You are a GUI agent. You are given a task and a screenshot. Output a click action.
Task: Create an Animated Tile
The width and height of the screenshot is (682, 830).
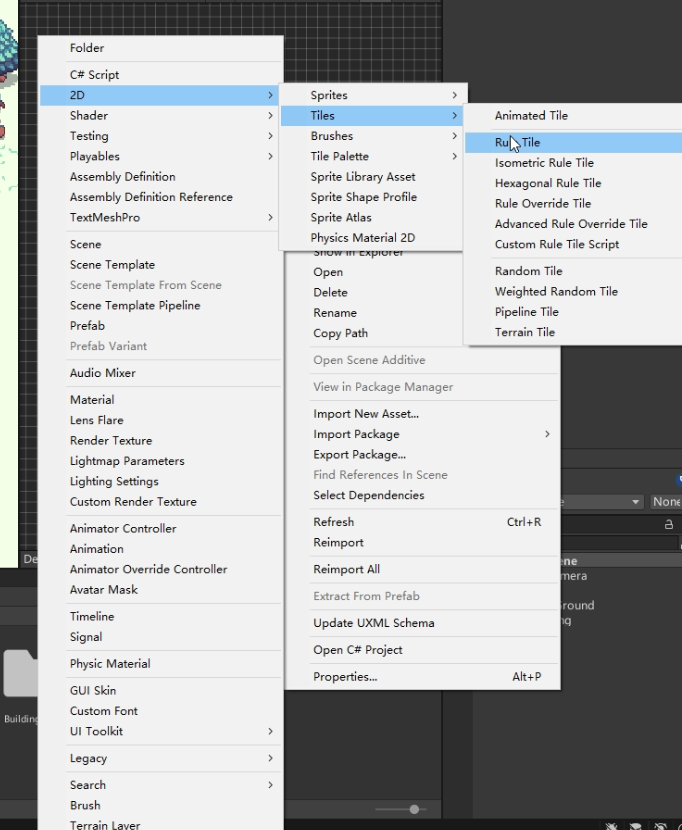(573, 115)
